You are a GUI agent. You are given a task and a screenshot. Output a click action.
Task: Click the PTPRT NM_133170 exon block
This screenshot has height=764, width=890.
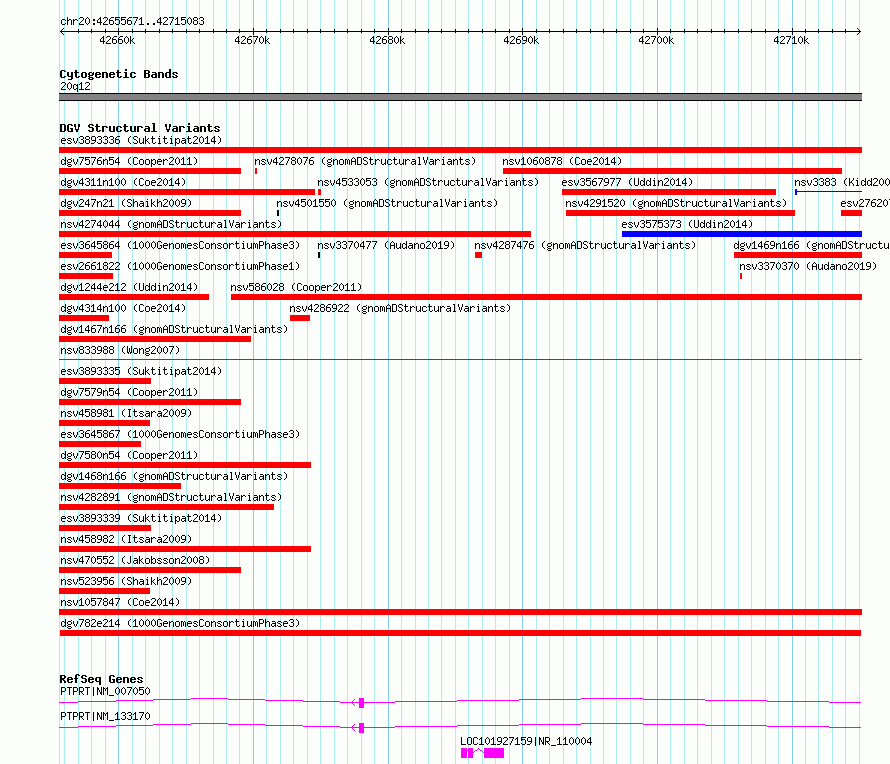[x=362, y=728]
